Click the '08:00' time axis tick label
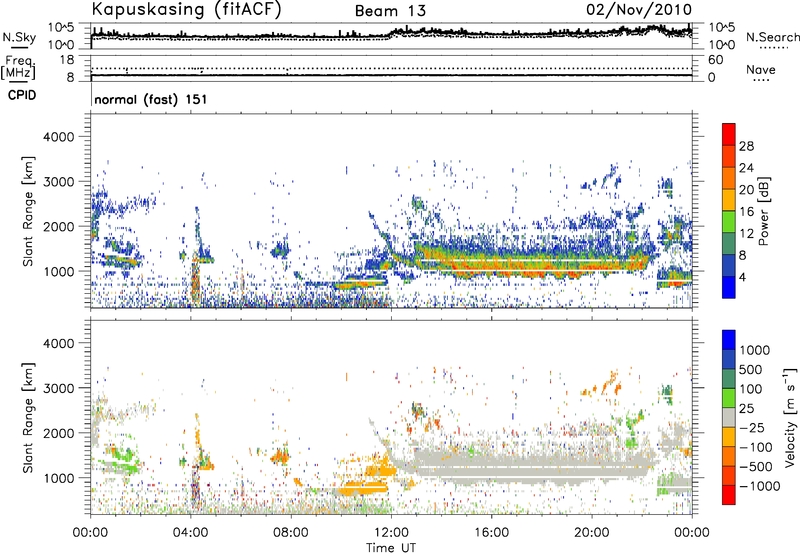 pyautogui.click(x=291, y=533)
